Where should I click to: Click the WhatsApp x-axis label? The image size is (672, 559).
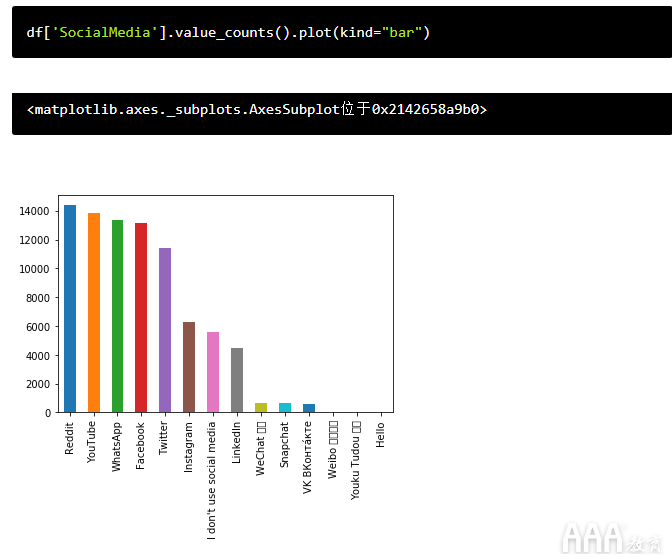coord(116,447)
